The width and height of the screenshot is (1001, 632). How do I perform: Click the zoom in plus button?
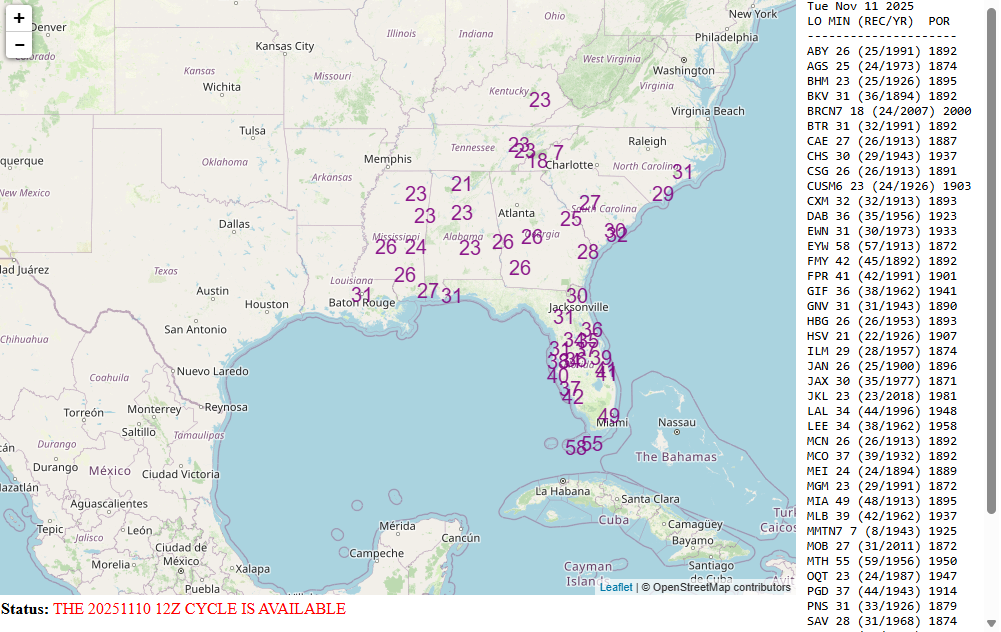point(19,18)
